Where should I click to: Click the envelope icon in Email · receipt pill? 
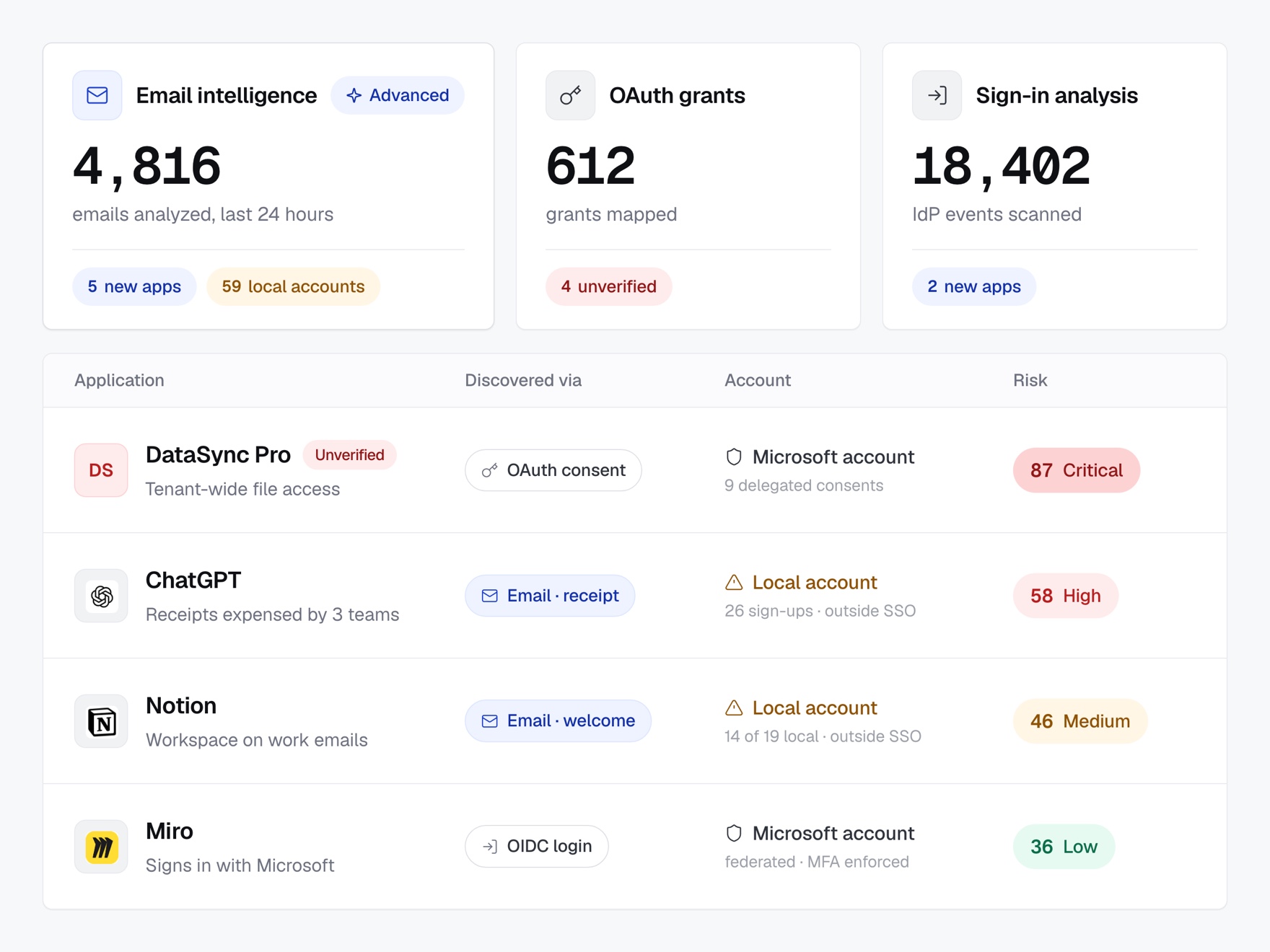(x=490, y=596)
